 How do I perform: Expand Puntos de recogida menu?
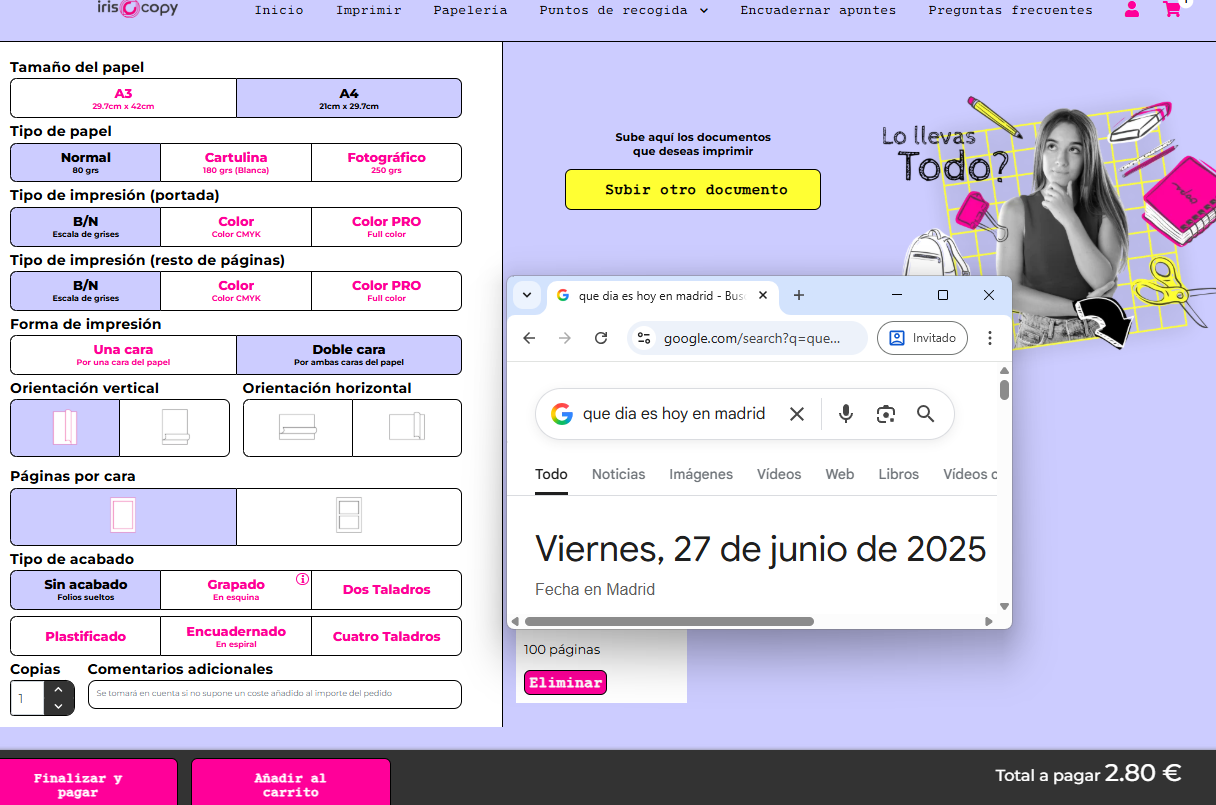[x=624, y=10]
